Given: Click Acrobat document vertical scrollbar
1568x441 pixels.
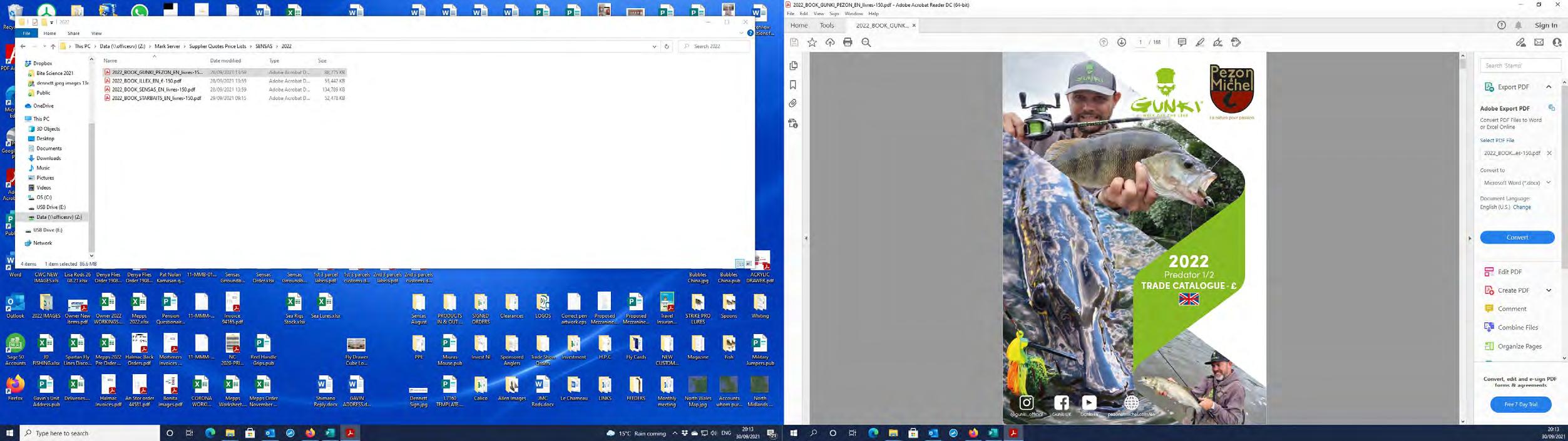Looking at the screenshot, I should tap(1463, 238).
